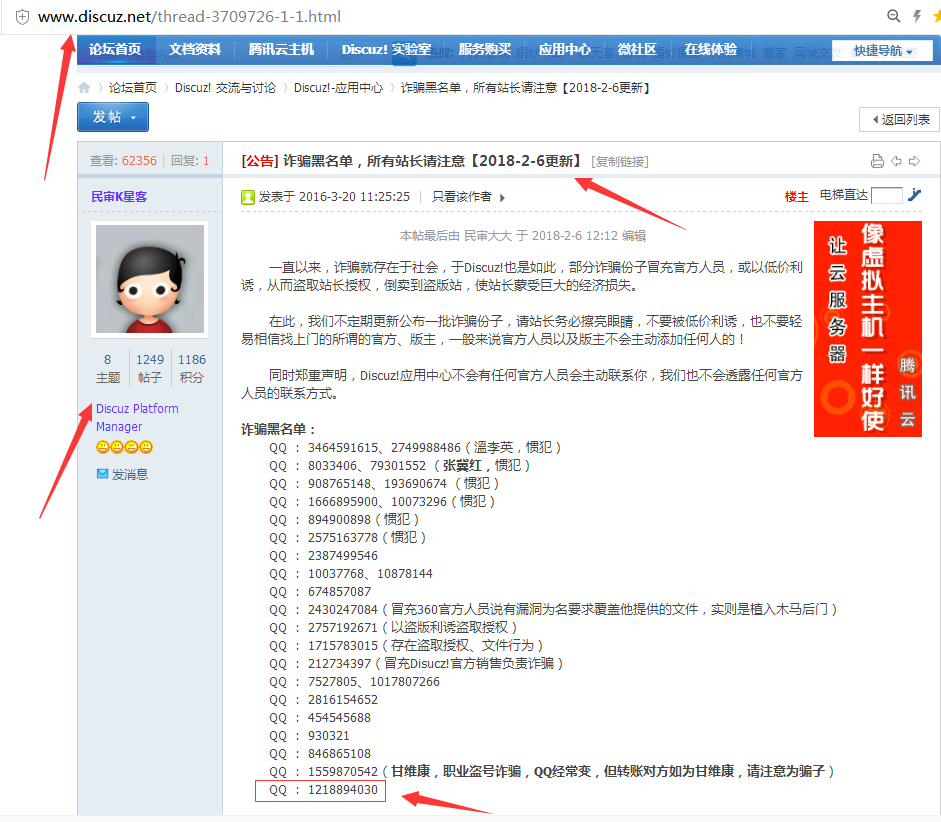Open the 腾讯云主机 navigation tab
This screenshot has width=941, height=822.
281,49
